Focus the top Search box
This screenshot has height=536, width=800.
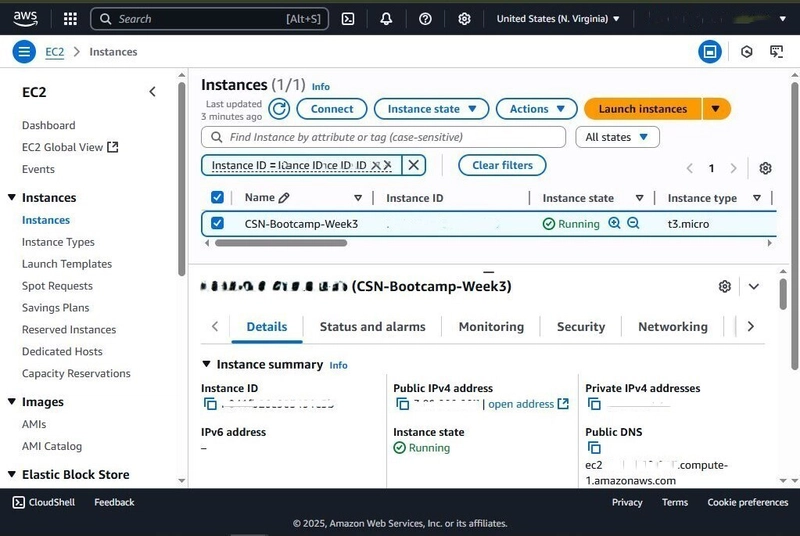(x=209, y=19)
